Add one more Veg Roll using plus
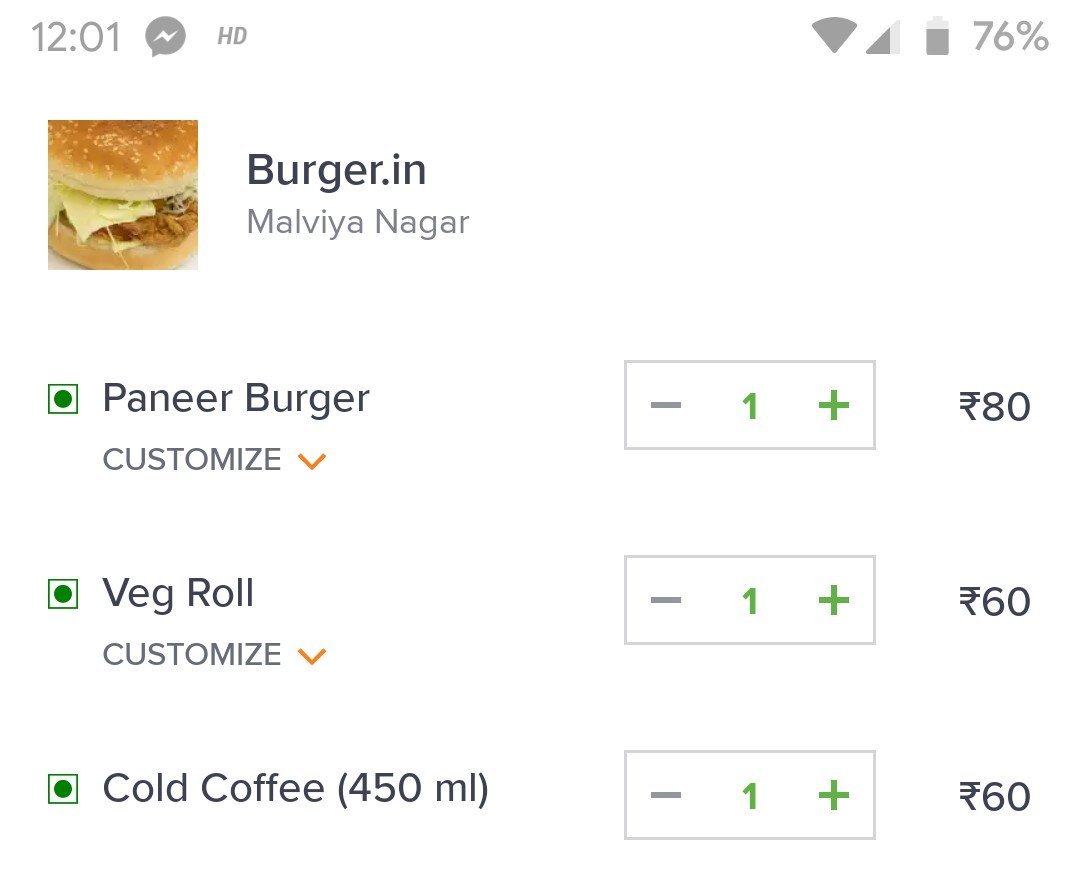1080x877 pixels. [x=833, y=600]
